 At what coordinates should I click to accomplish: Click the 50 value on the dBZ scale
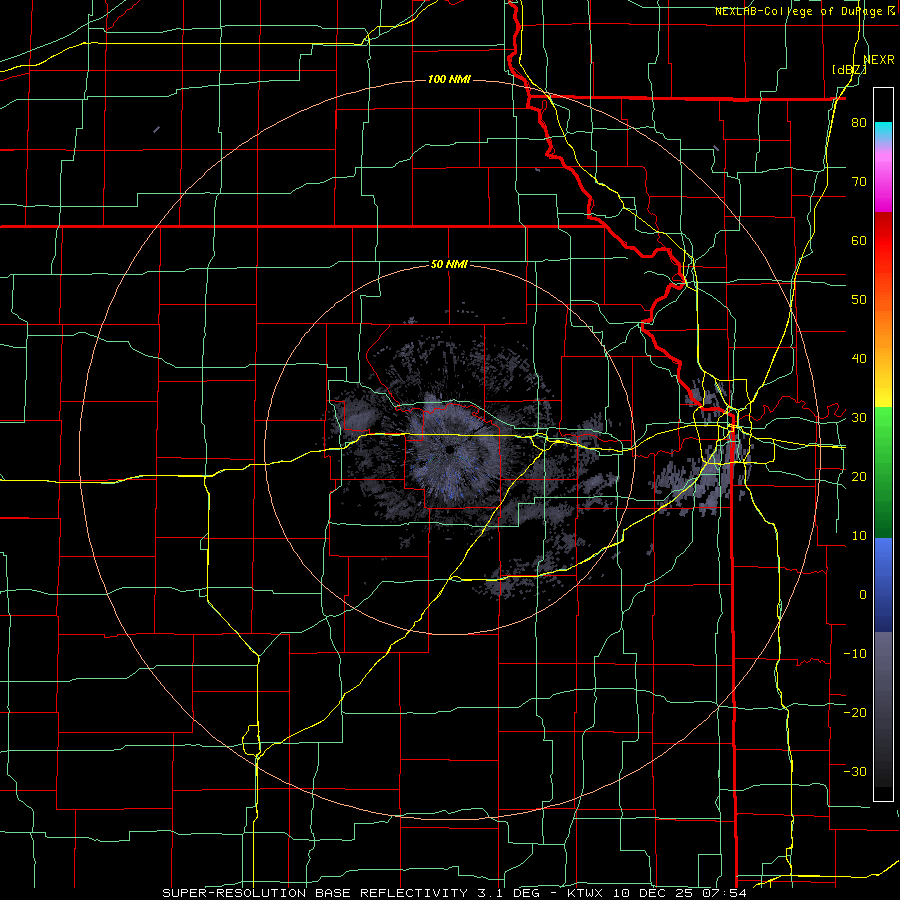pyautogui.click(x=859, y=300)
